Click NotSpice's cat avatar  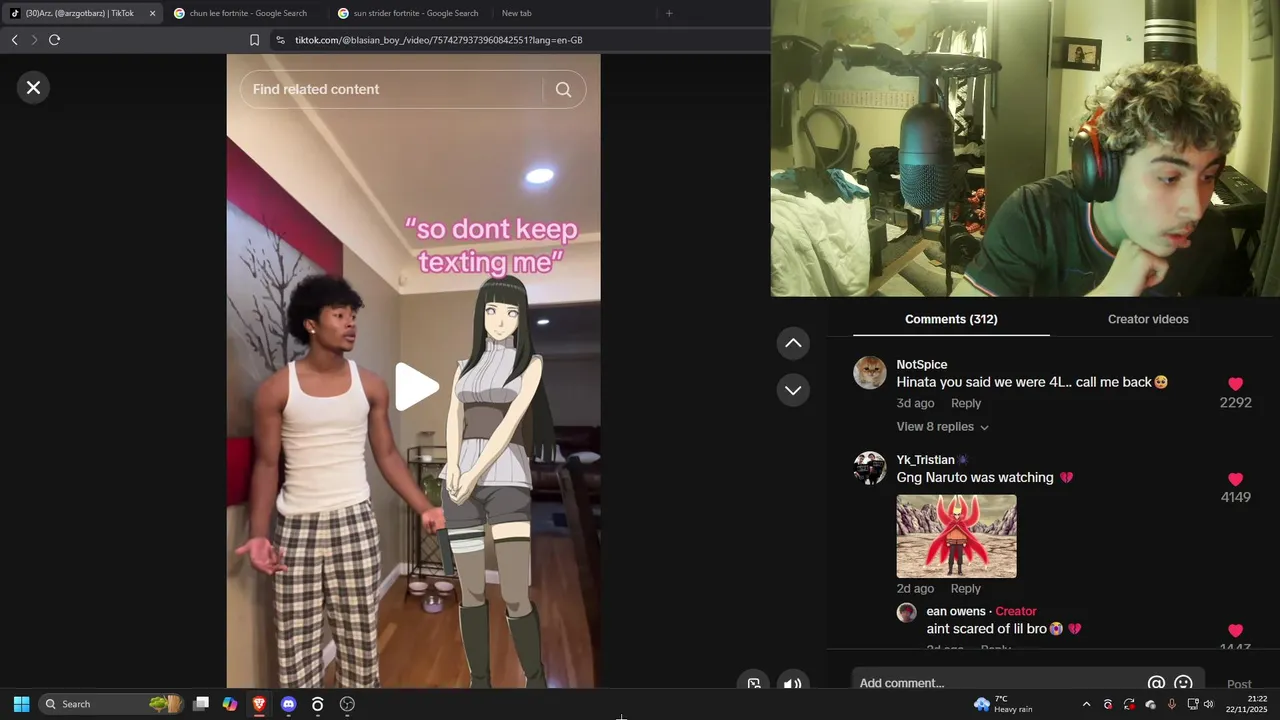[x=870, y=373]
